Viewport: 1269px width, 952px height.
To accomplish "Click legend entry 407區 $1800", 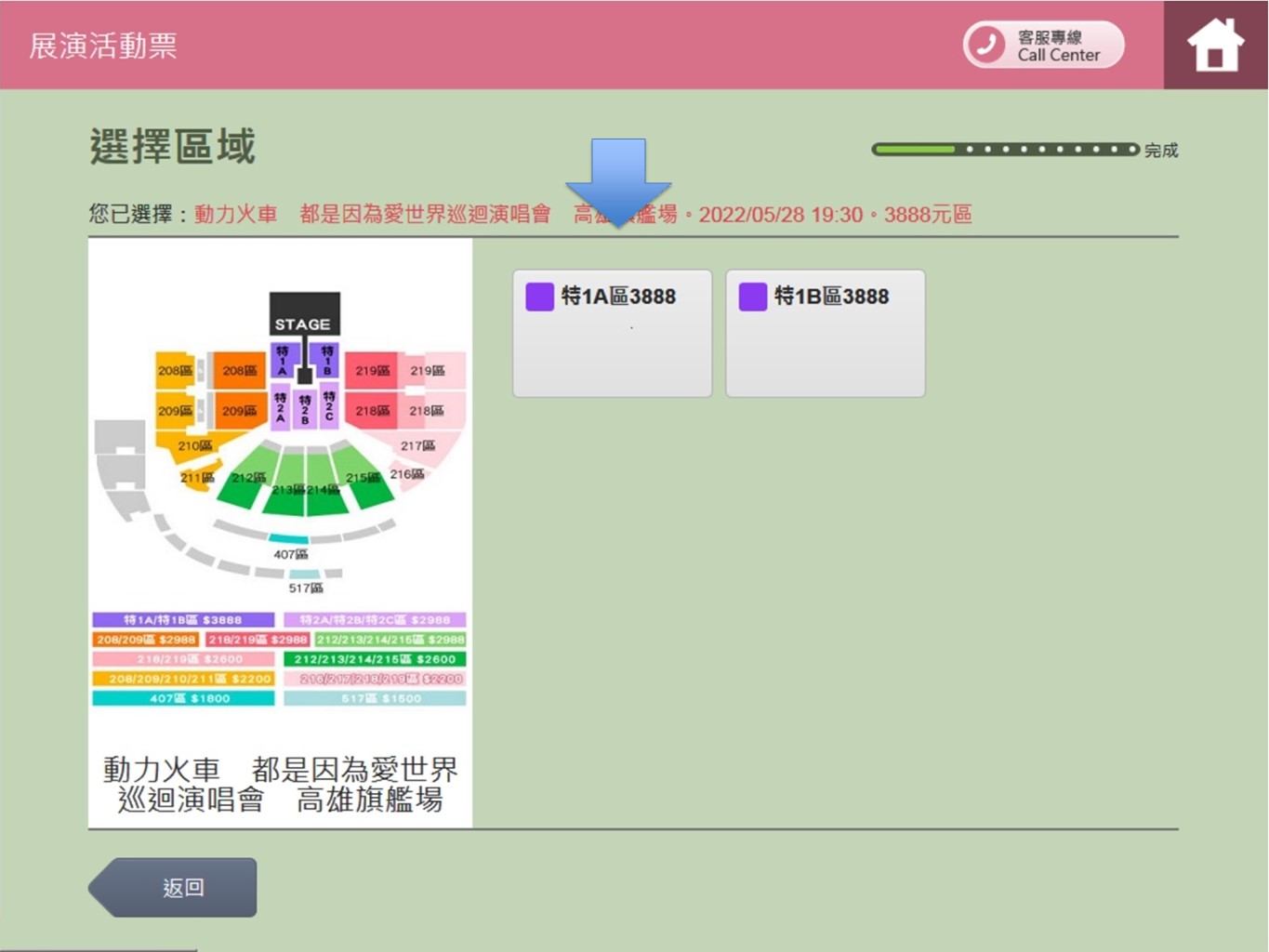I will click(183, 698).
